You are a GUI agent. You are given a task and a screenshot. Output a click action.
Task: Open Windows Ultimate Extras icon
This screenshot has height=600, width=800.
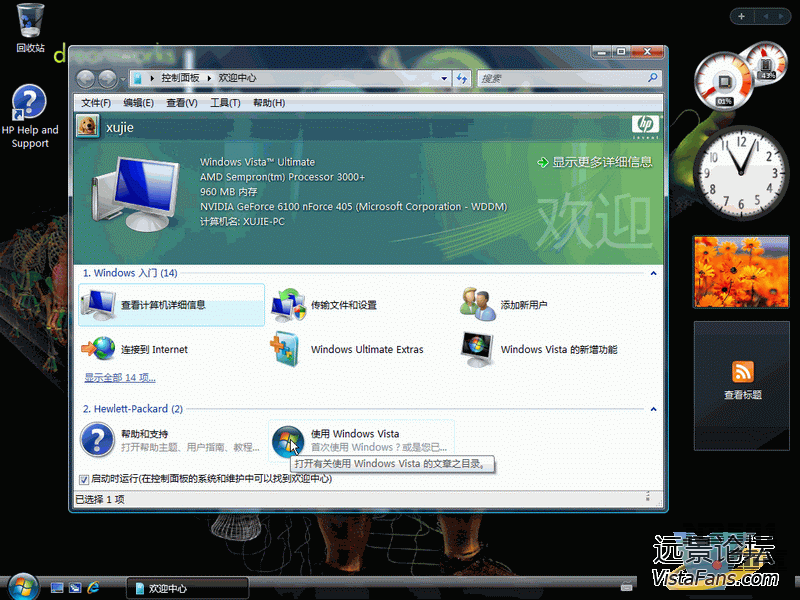point(288,349)
